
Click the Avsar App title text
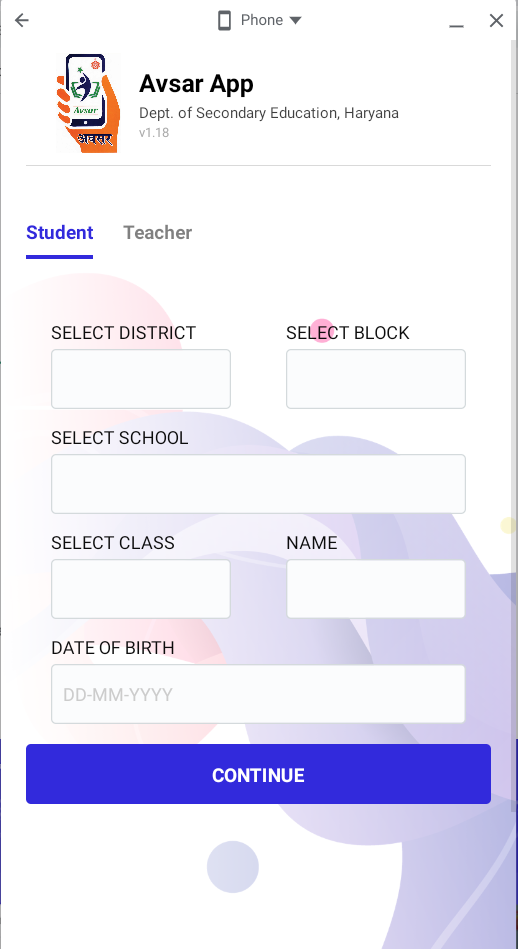196,84
